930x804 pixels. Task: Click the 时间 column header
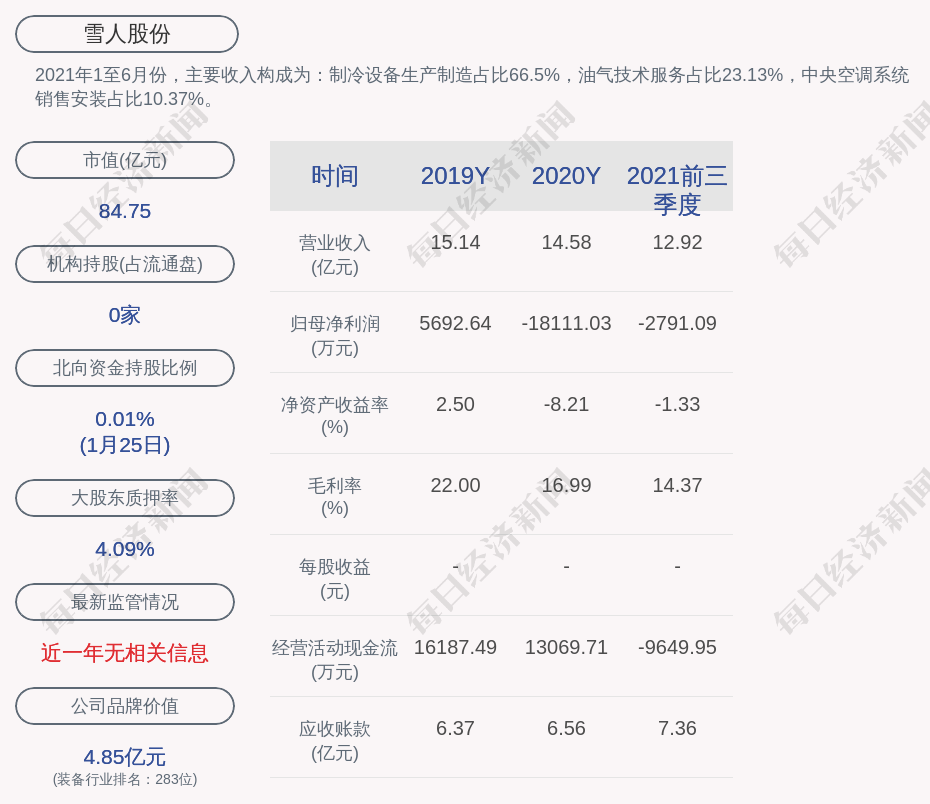[x=335, y=176]
